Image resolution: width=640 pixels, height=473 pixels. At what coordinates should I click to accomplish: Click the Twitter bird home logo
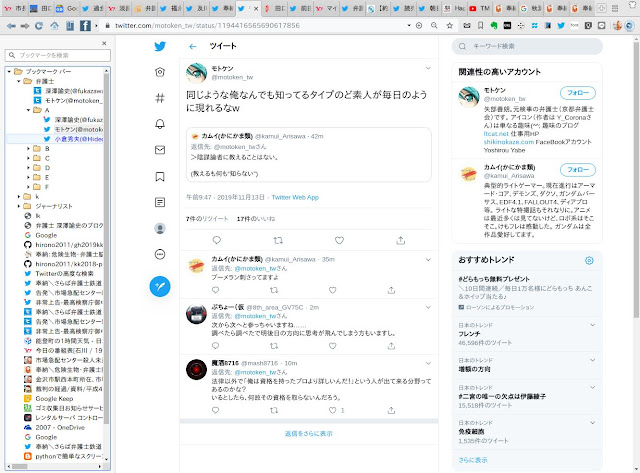[x=160, y=46]
